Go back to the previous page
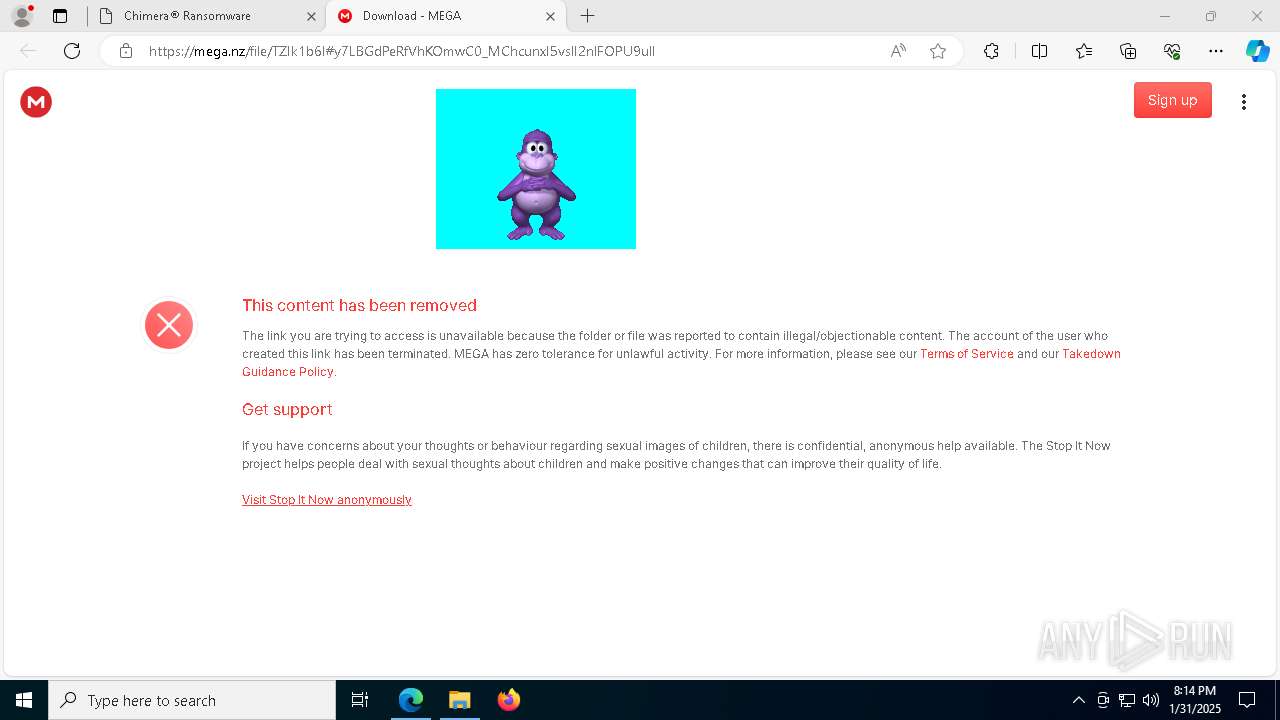Screen dimensions: 1280x720 point(28,51)
